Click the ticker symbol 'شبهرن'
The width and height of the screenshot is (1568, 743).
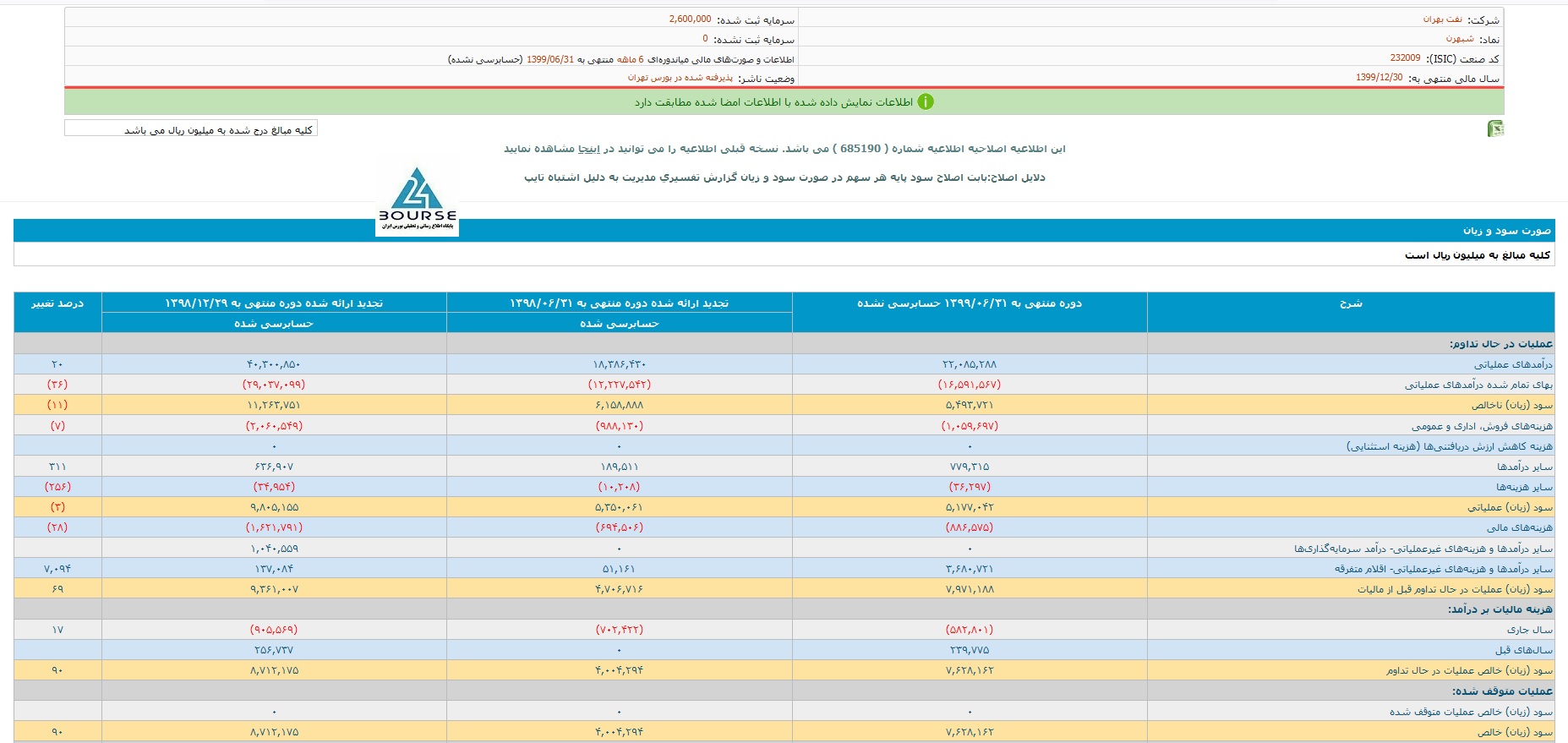[x=1460, y=39]
